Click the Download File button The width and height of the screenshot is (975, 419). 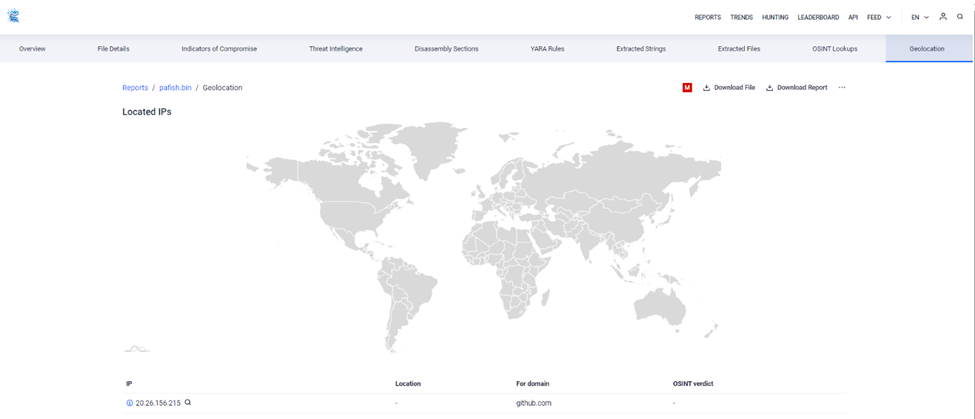click(729, 88)
